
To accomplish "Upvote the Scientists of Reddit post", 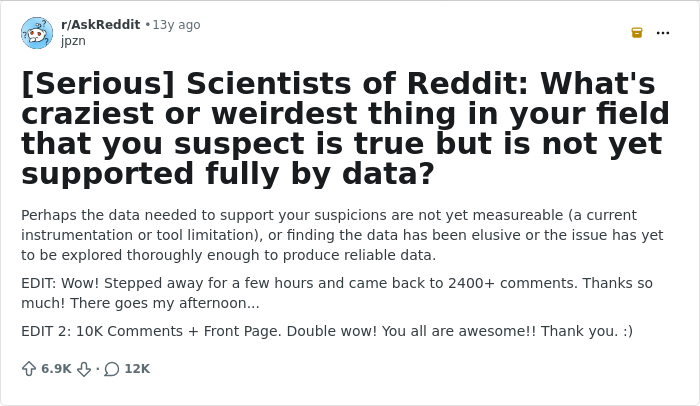I will tap(29, 369).
